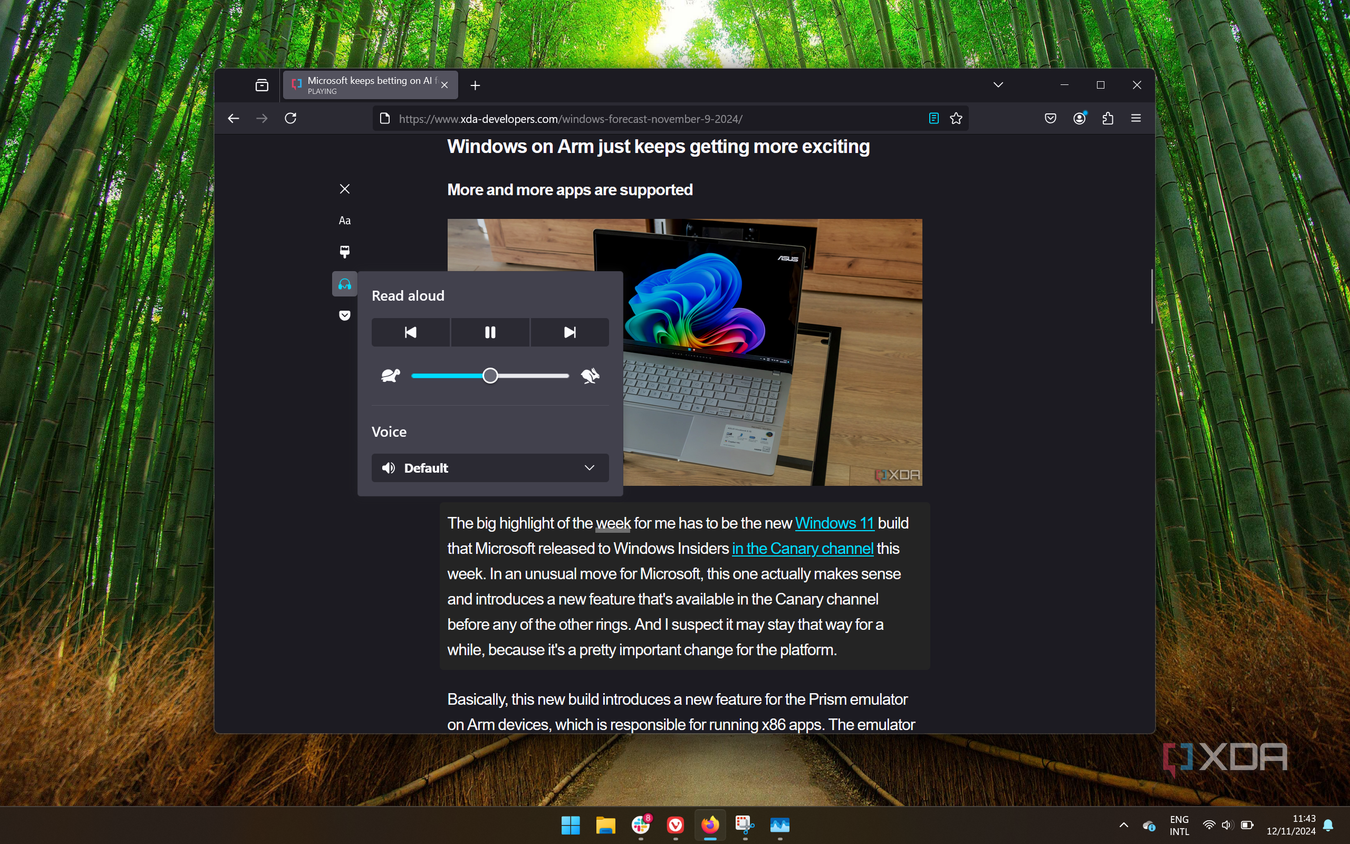The height and width of the screenshot is (844, 1350).
Task: Click the Wi-Fi network tray icon
Action: pos(1209,825)
